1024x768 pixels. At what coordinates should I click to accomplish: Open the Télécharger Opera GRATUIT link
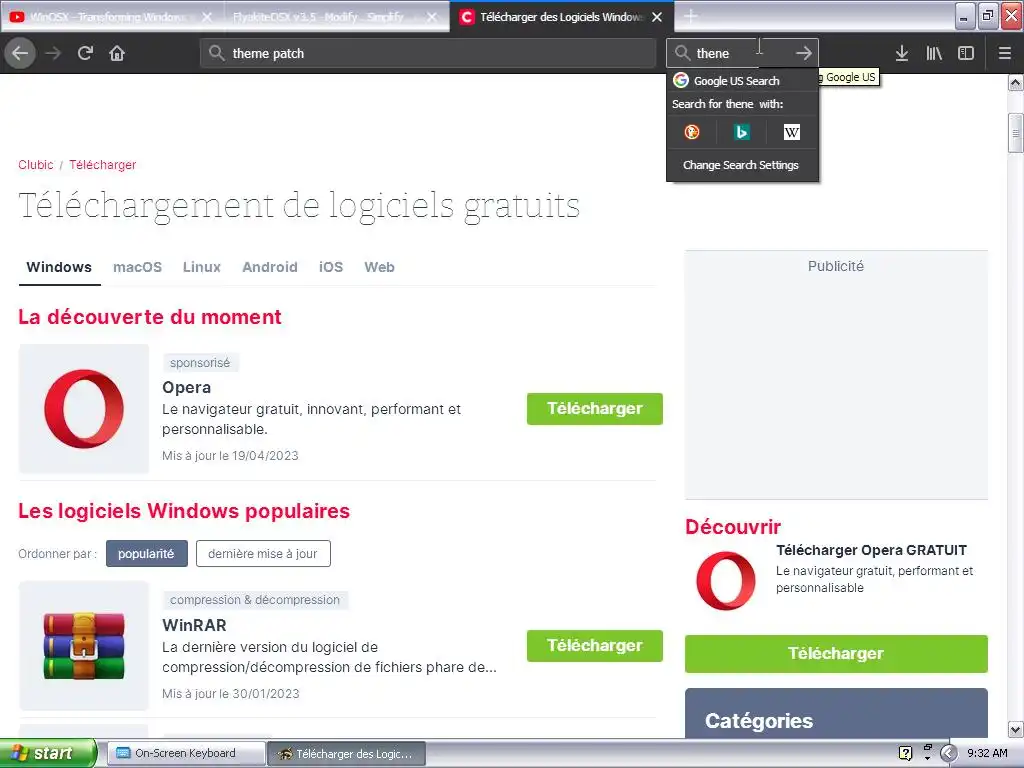871,550
